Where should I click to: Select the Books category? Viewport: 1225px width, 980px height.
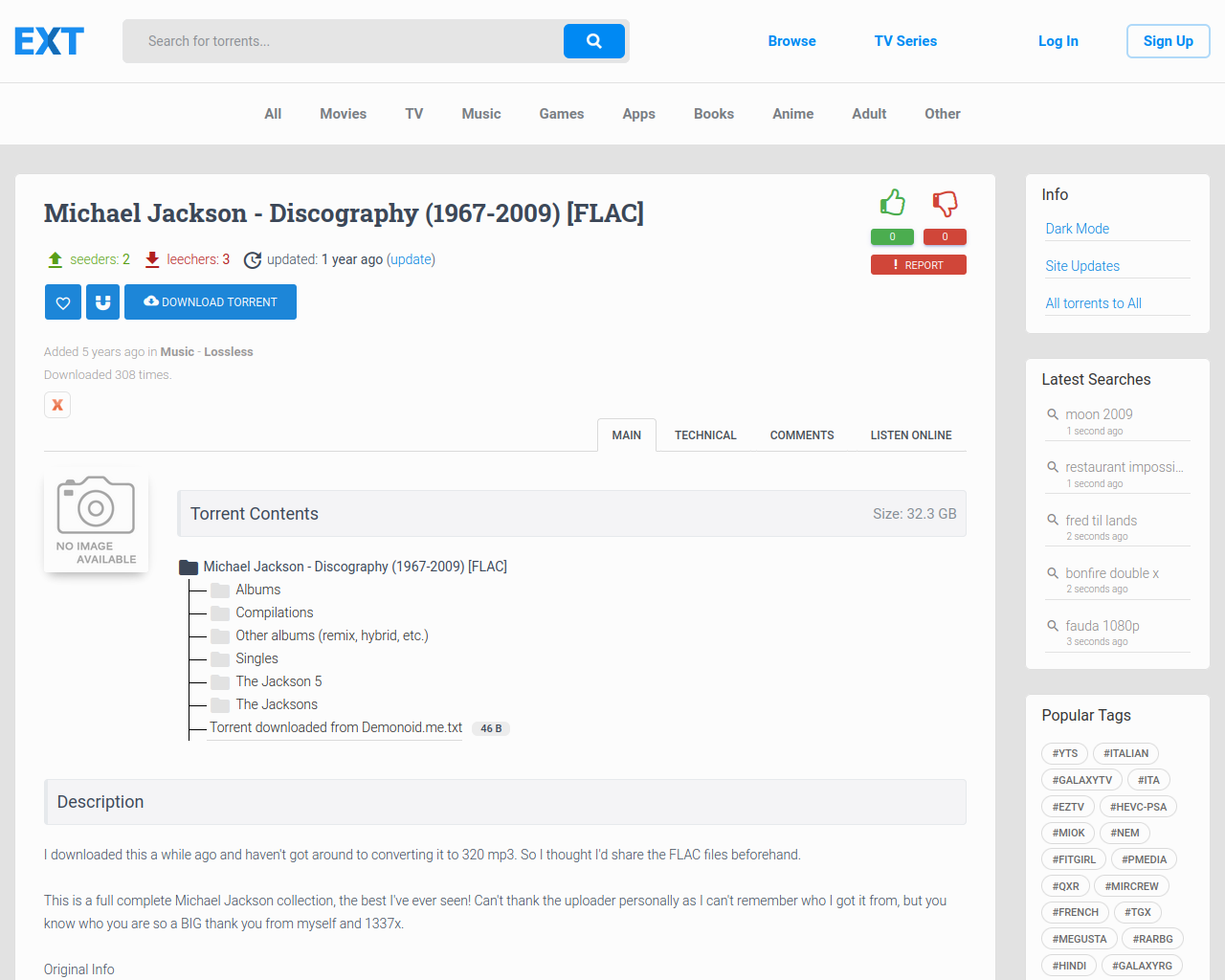(714, 114)
